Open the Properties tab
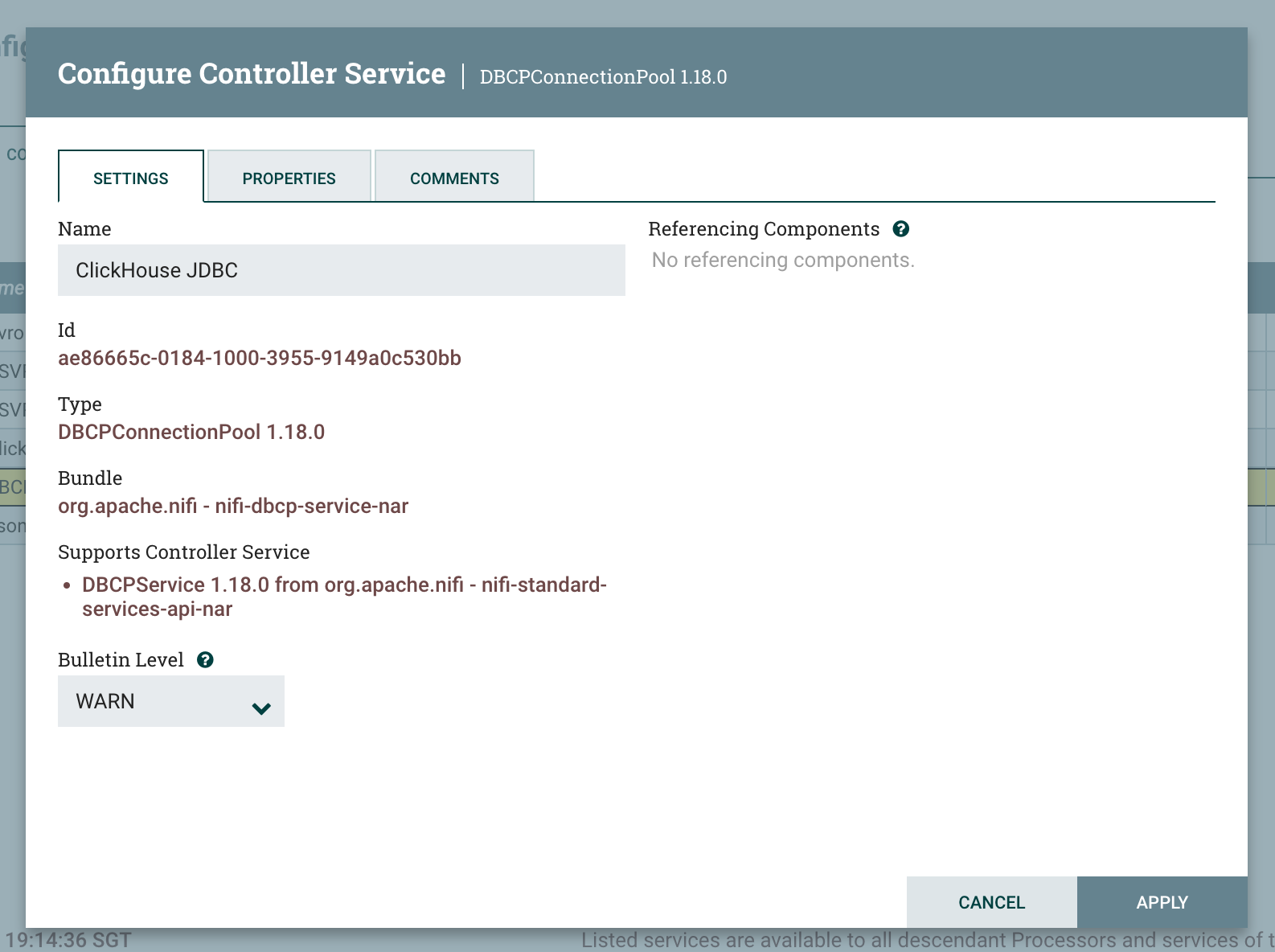 coord(289,178)
